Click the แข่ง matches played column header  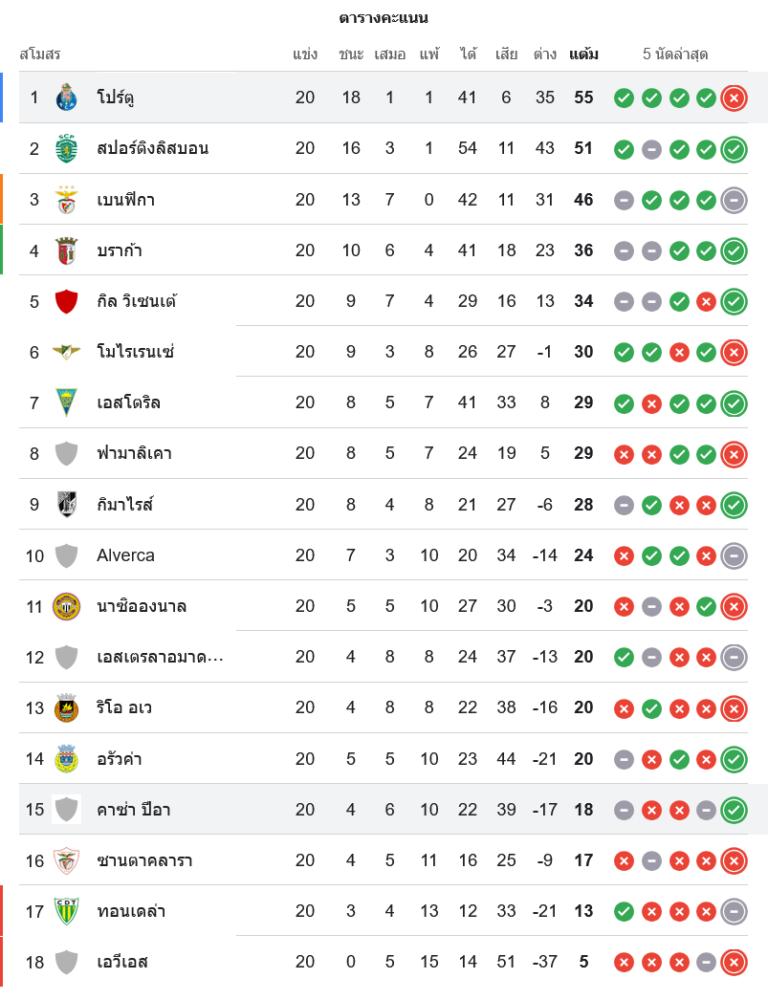coord(305,54)
